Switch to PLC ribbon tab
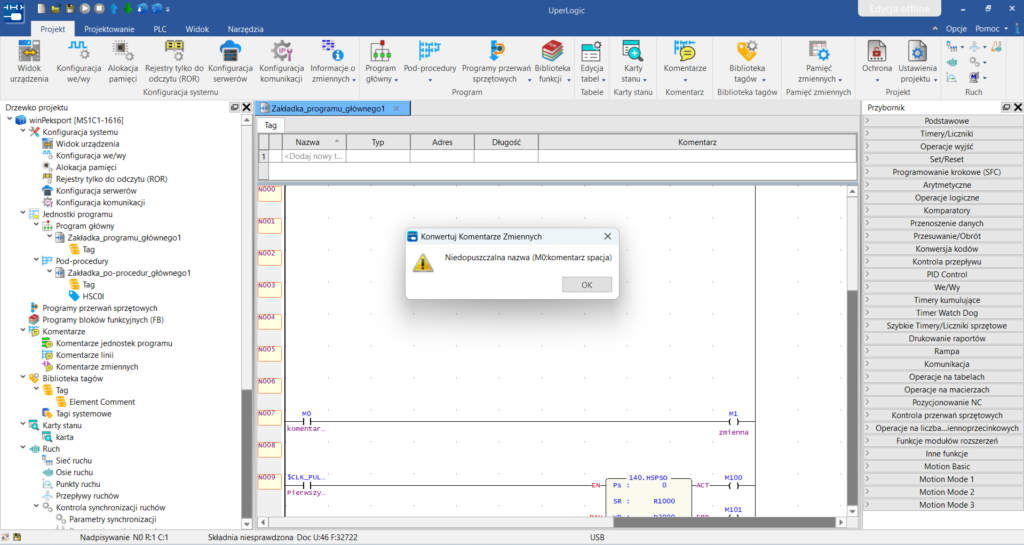Image resolution: width=1024 pixels, height=545 pixels. pos(160,29)
